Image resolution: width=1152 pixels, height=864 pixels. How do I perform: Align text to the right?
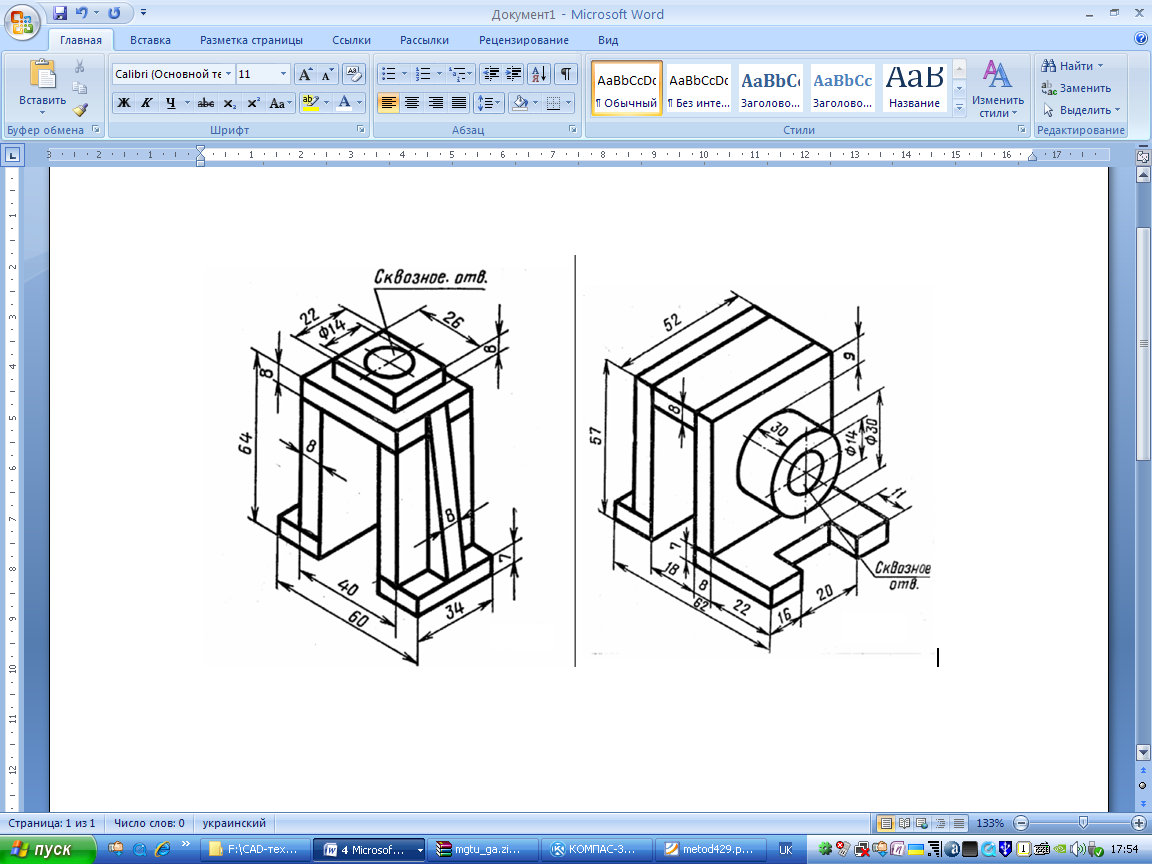tap(436, 103)
